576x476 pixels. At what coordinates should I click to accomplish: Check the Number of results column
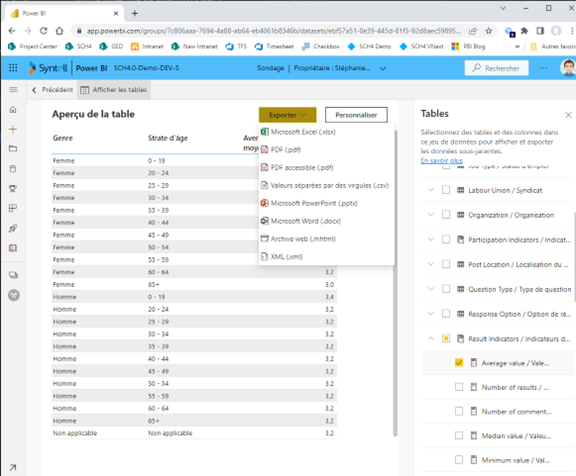[459, 387]
